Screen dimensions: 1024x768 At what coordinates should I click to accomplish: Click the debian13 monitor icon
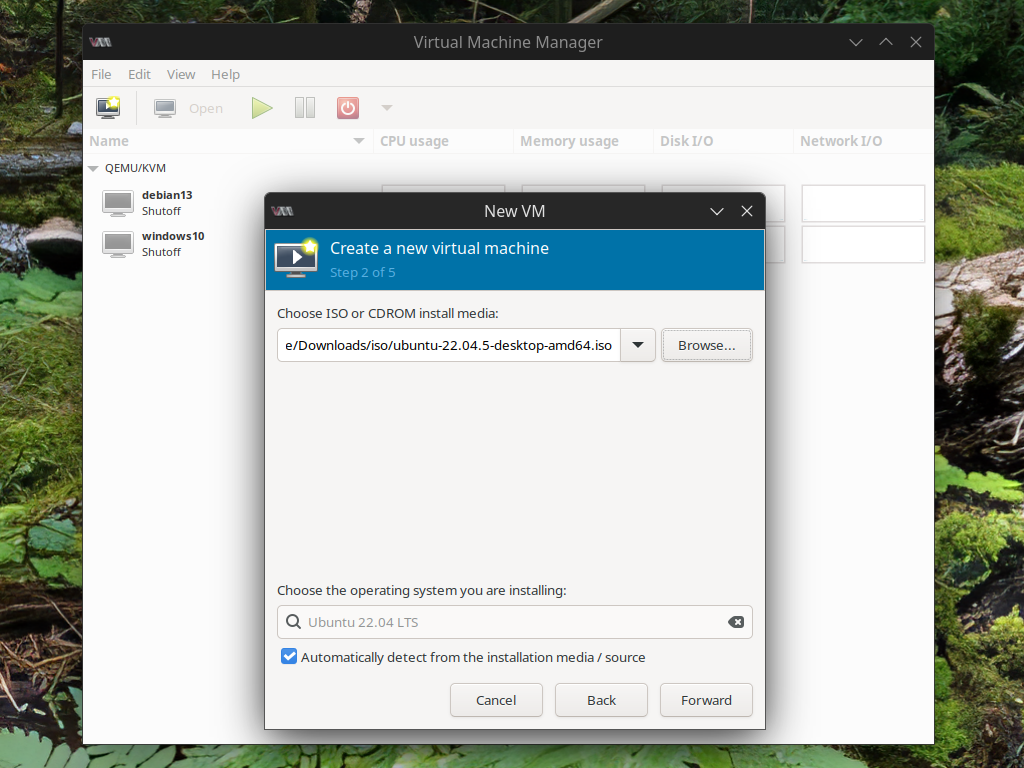[x=117, y=202]
